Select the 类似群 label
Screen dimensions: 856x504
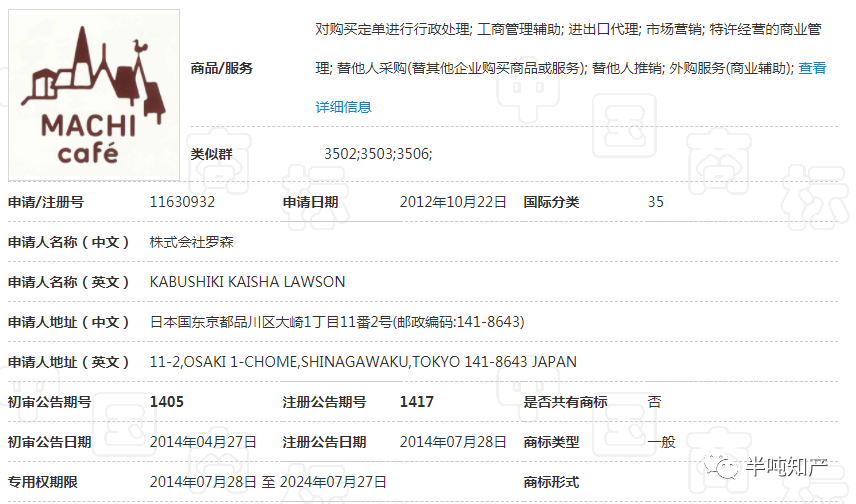pos(211,154)
